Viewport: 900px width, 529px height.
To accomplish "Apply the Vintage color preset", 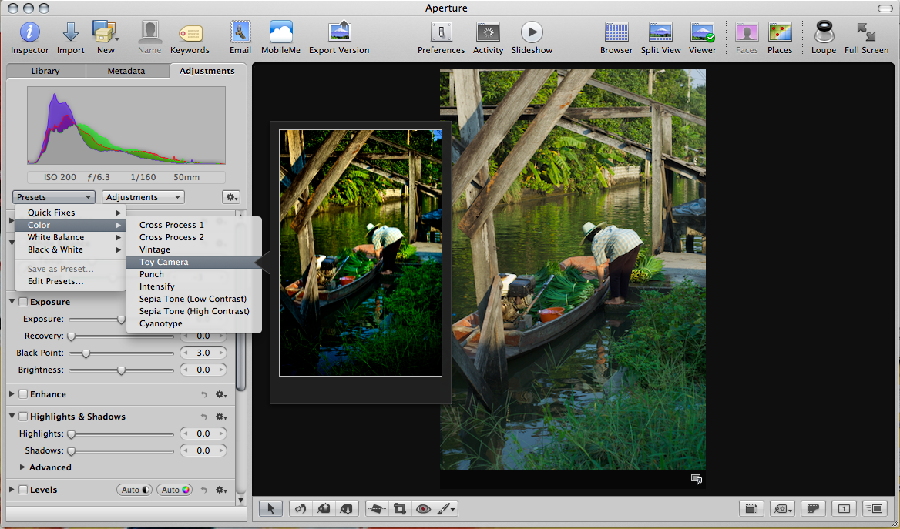I will click(193, 250).
